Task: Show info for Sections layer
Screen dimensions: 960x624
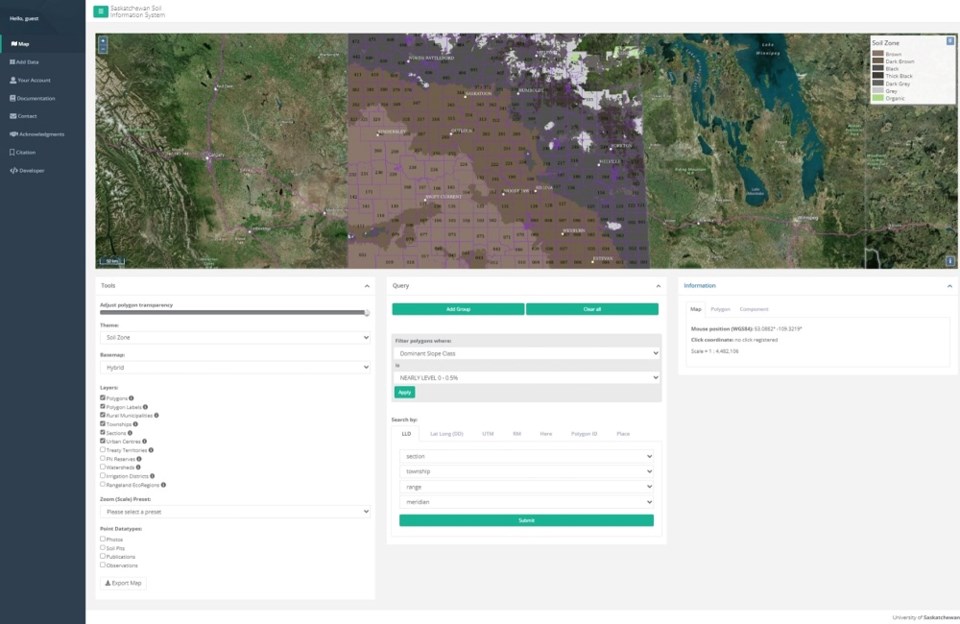Action: (x=130, y=433)
